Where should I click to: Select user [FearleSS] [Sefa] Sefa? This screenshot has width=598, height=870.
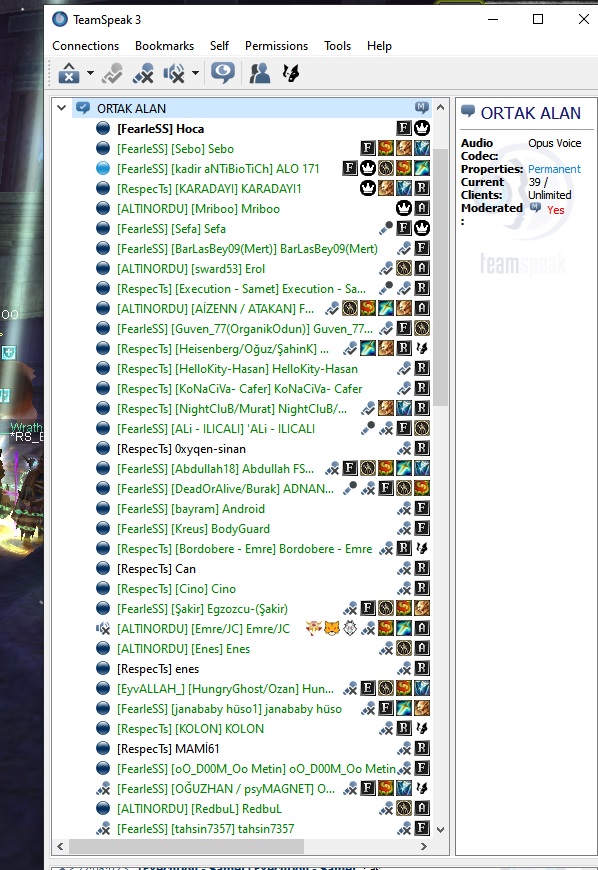click(x=171, y=229)
